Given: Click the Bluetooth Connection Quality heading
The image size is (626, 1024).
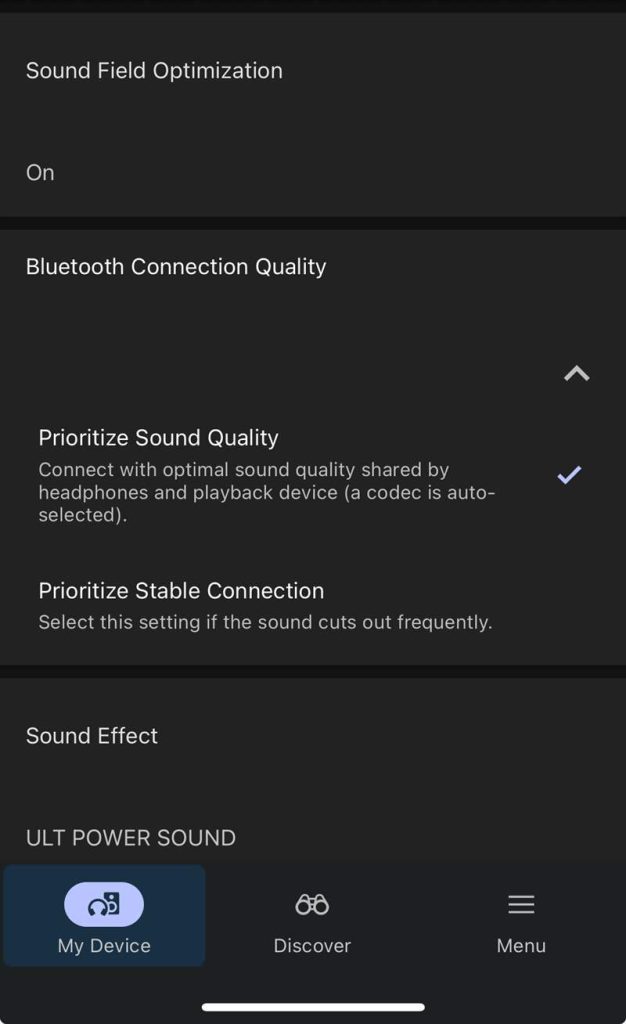Looking at the screenshot, I should [x=176, y=267].
